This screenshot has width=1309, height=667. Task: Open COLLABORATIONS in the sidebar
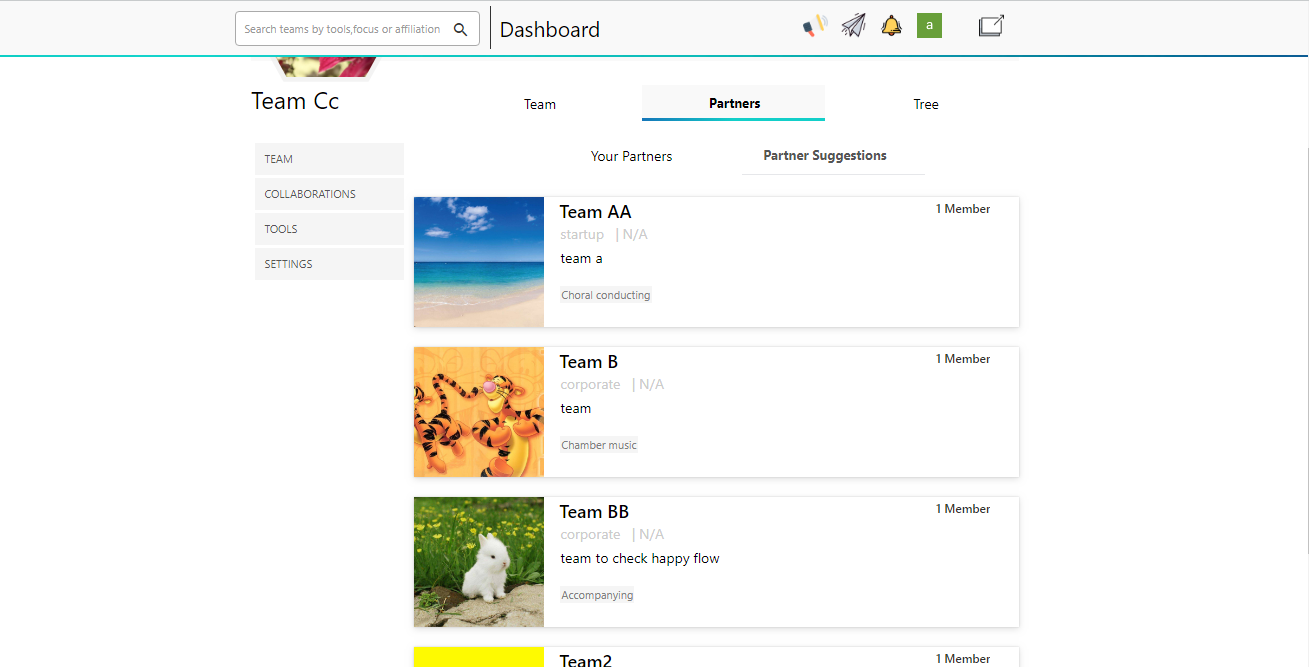329,194
